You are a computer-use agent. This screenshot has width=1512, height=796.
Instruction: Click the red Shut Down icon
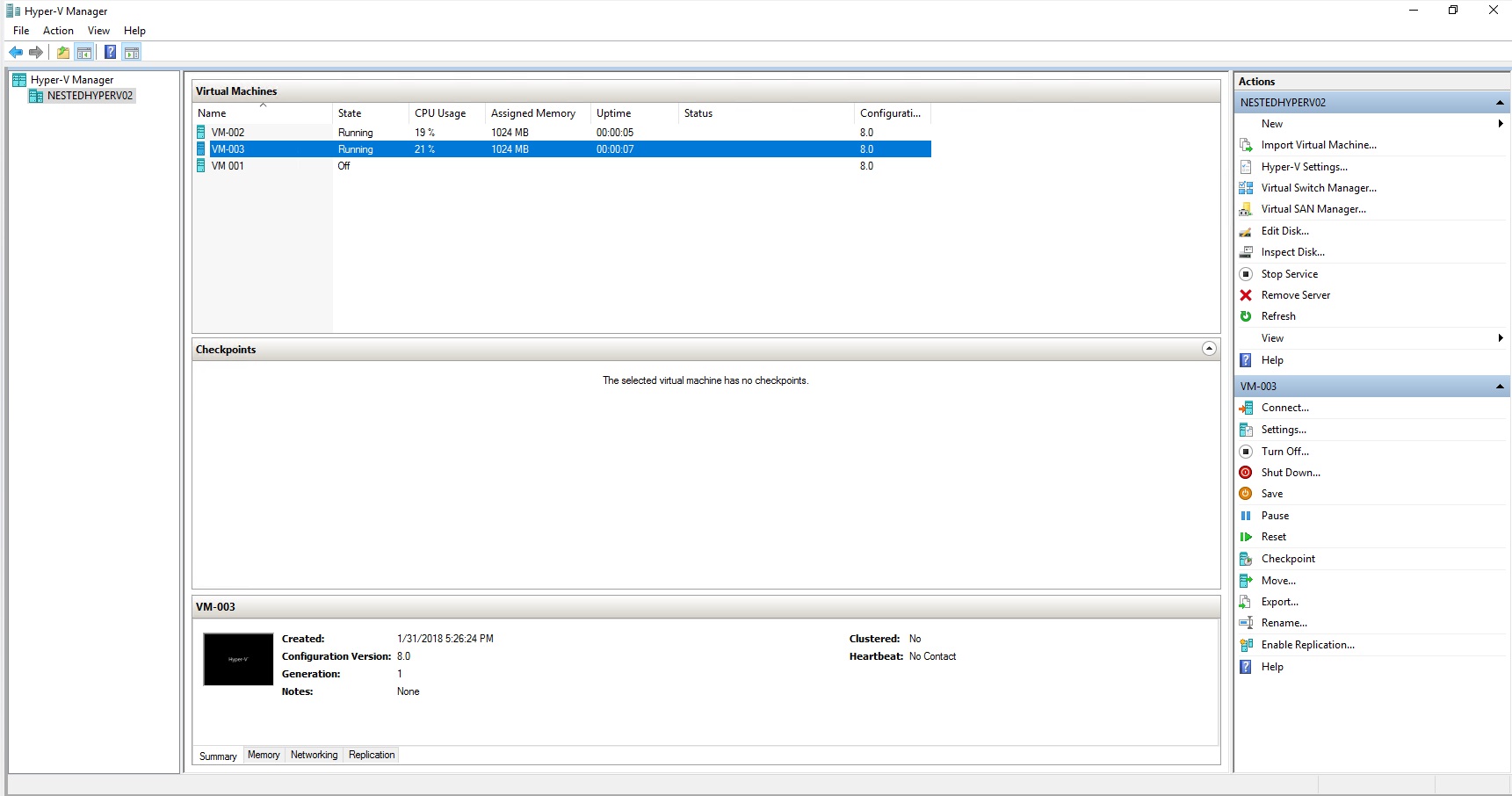point(1246,473)
